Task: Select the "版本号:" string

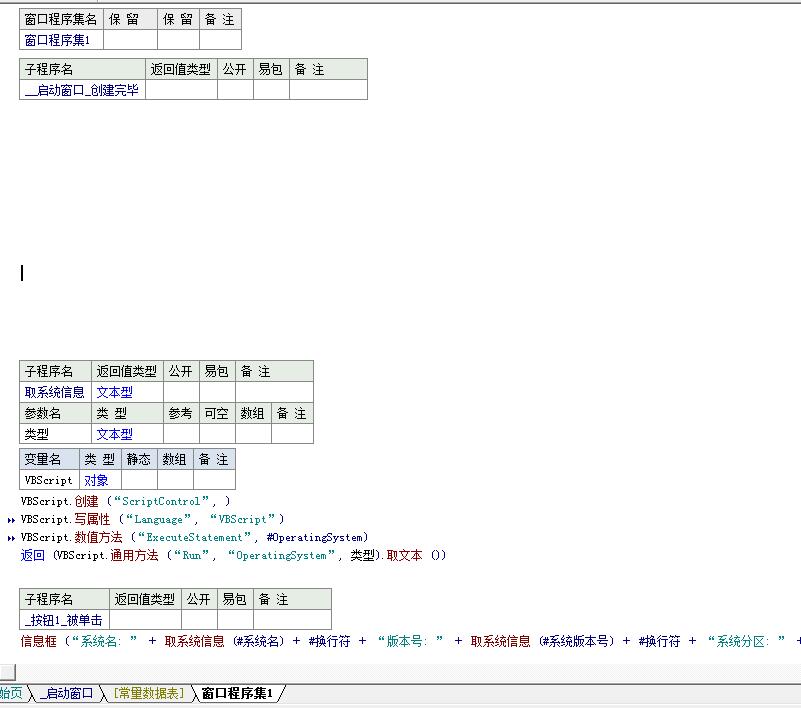Action: pos(410,641)
